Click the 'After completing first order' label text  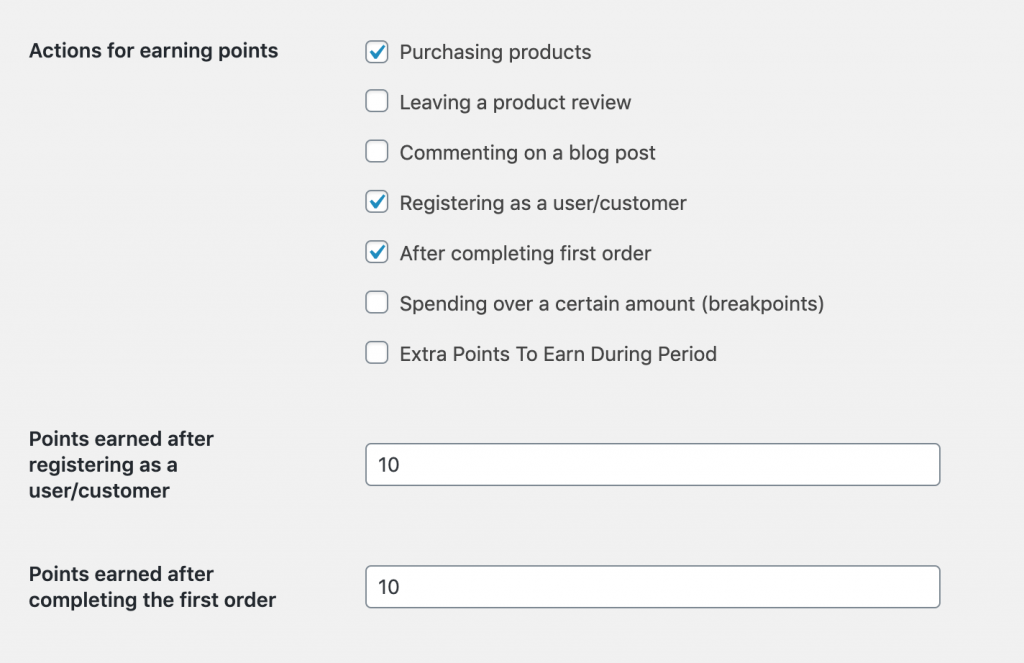point(525,253)
